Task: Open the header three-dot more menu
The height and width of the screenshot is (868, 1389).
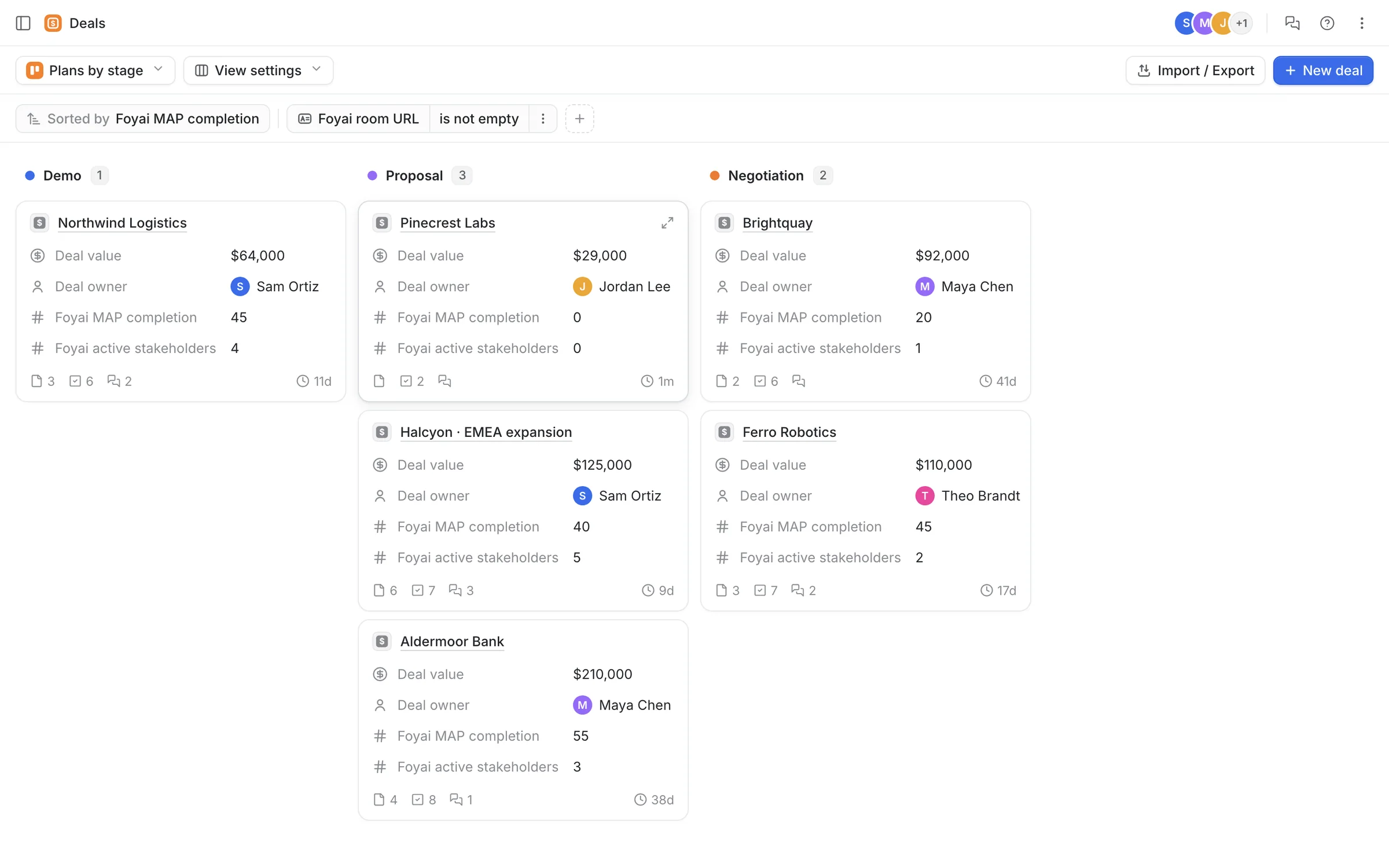Action: coord(1361,23)
